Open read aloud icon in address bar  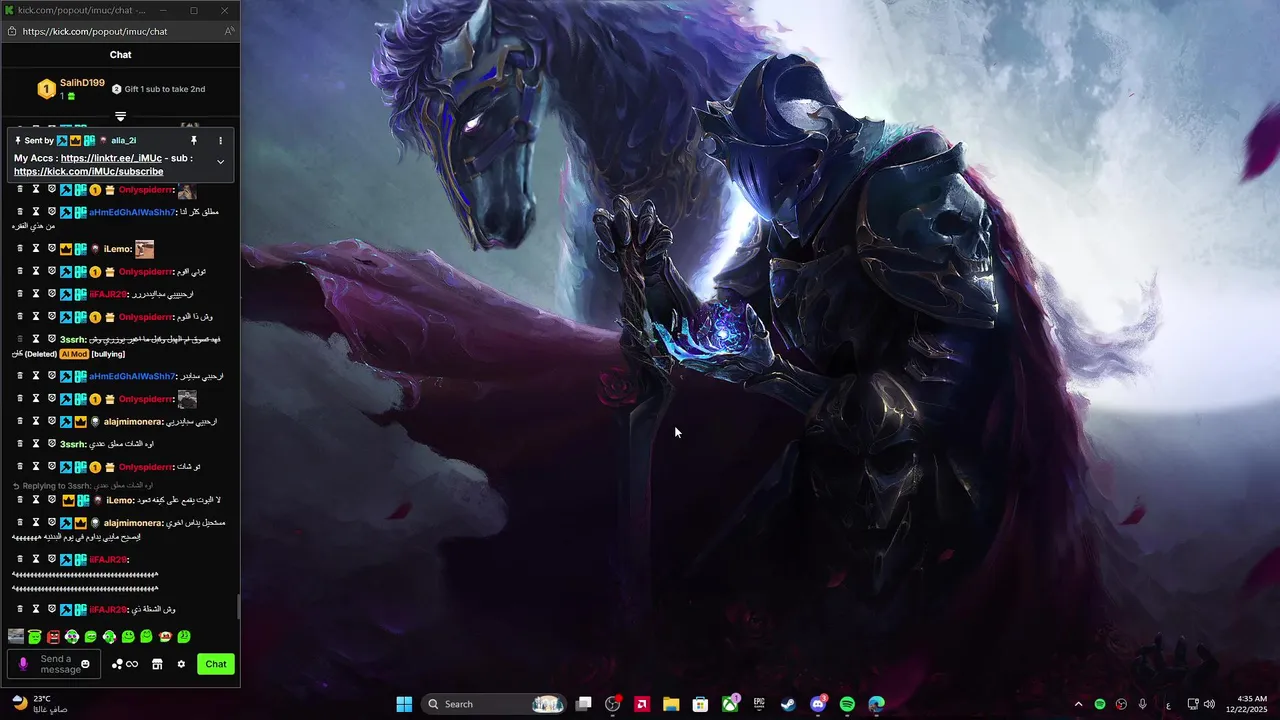[229, 31]
